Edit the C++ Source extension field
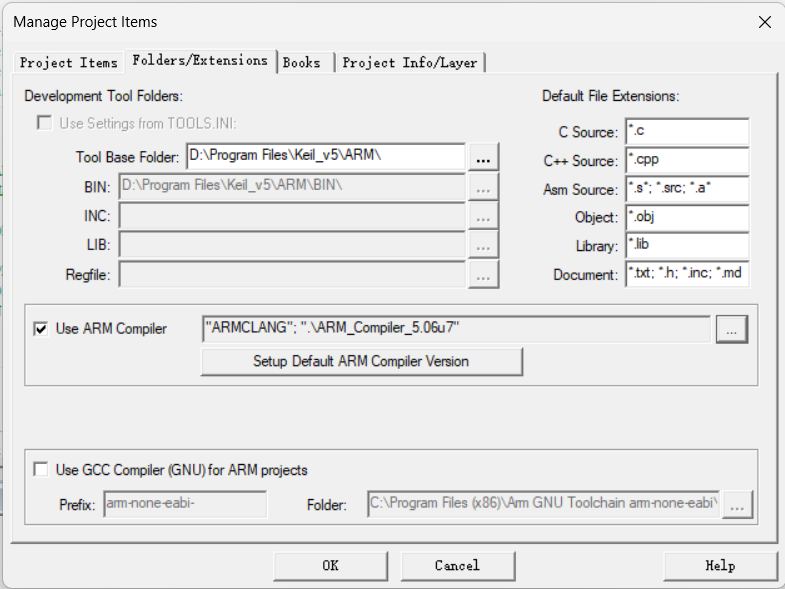 coord(687,160)
